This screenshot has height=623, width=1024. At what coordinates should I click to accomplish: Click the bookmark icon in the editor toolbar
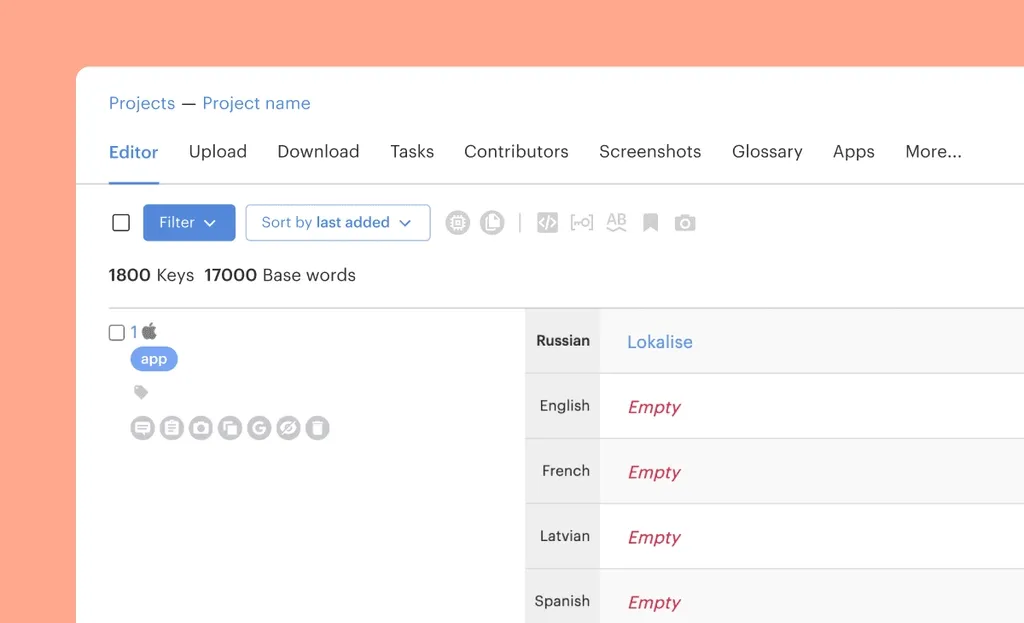tap(650, 223)
